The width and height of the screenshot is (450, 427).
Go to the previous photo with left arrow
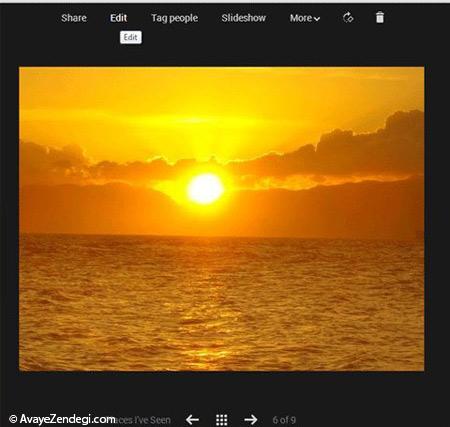192,419
